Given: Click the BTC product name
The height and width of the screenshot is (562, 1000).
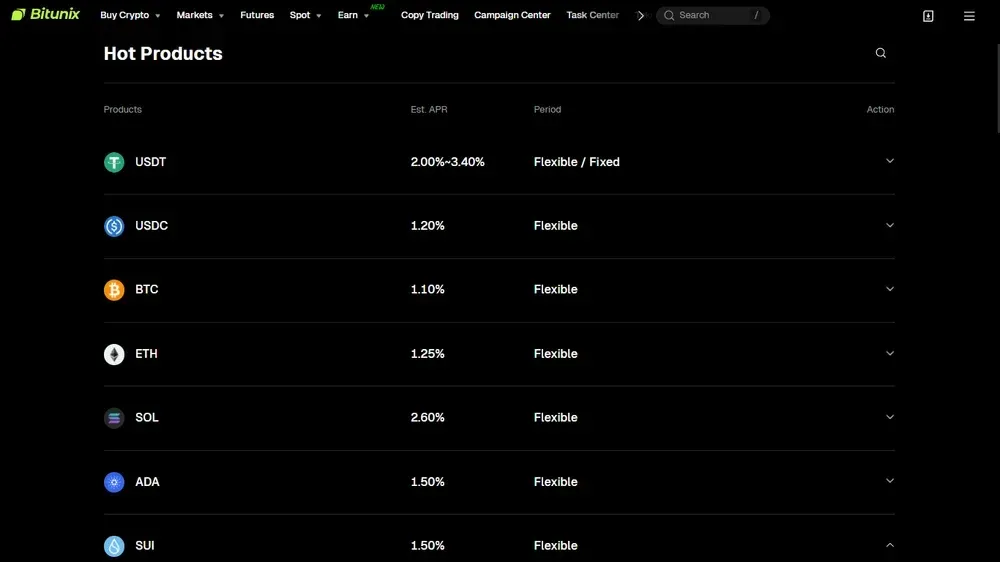Looking at the screenshot, I should click(147, 290).
